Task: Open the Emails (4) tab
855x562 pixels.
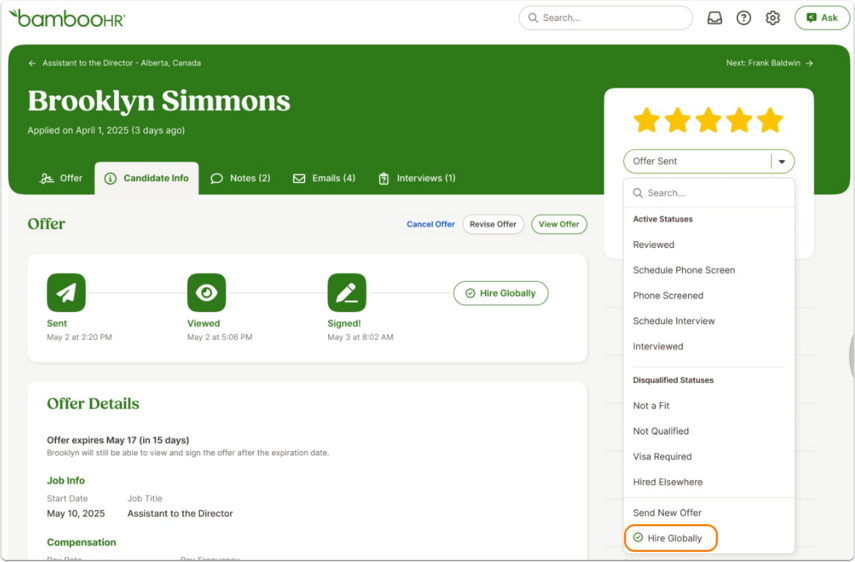Action: 324,178
